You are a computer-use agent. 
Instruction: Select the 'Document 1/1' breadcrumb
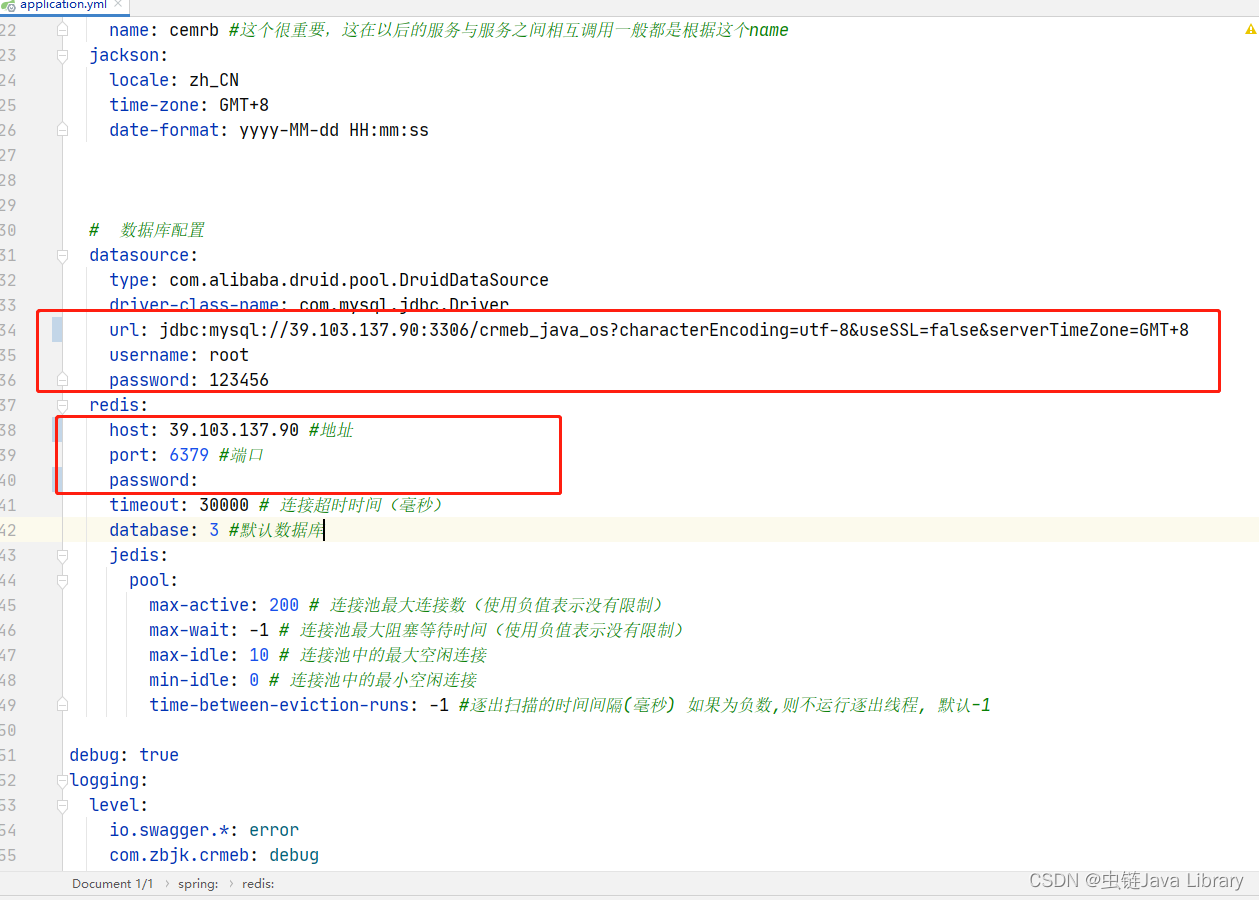click(x=112, y=884)
